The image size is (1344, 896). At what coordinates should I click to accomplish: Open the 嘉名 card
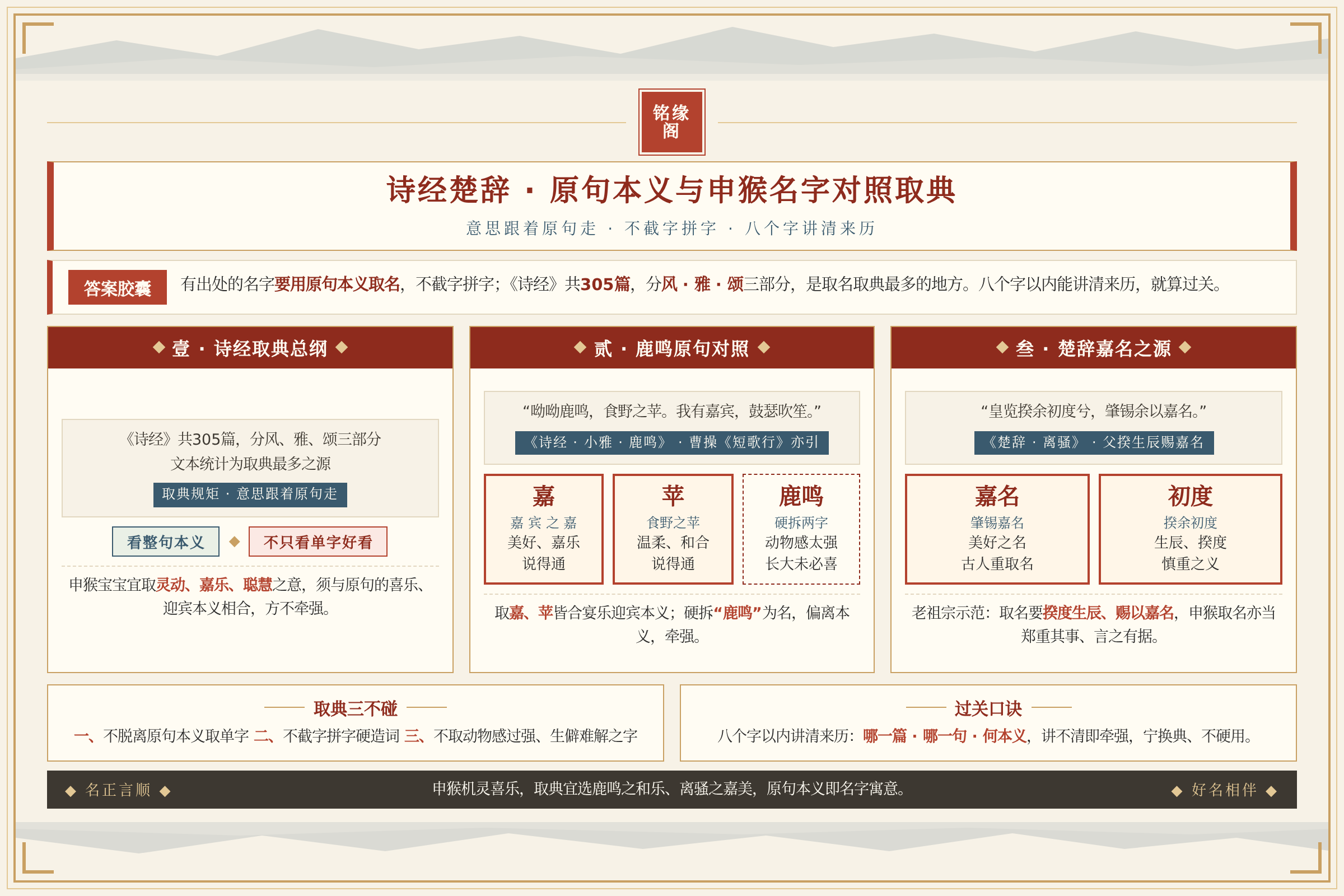tap(997, 529)
